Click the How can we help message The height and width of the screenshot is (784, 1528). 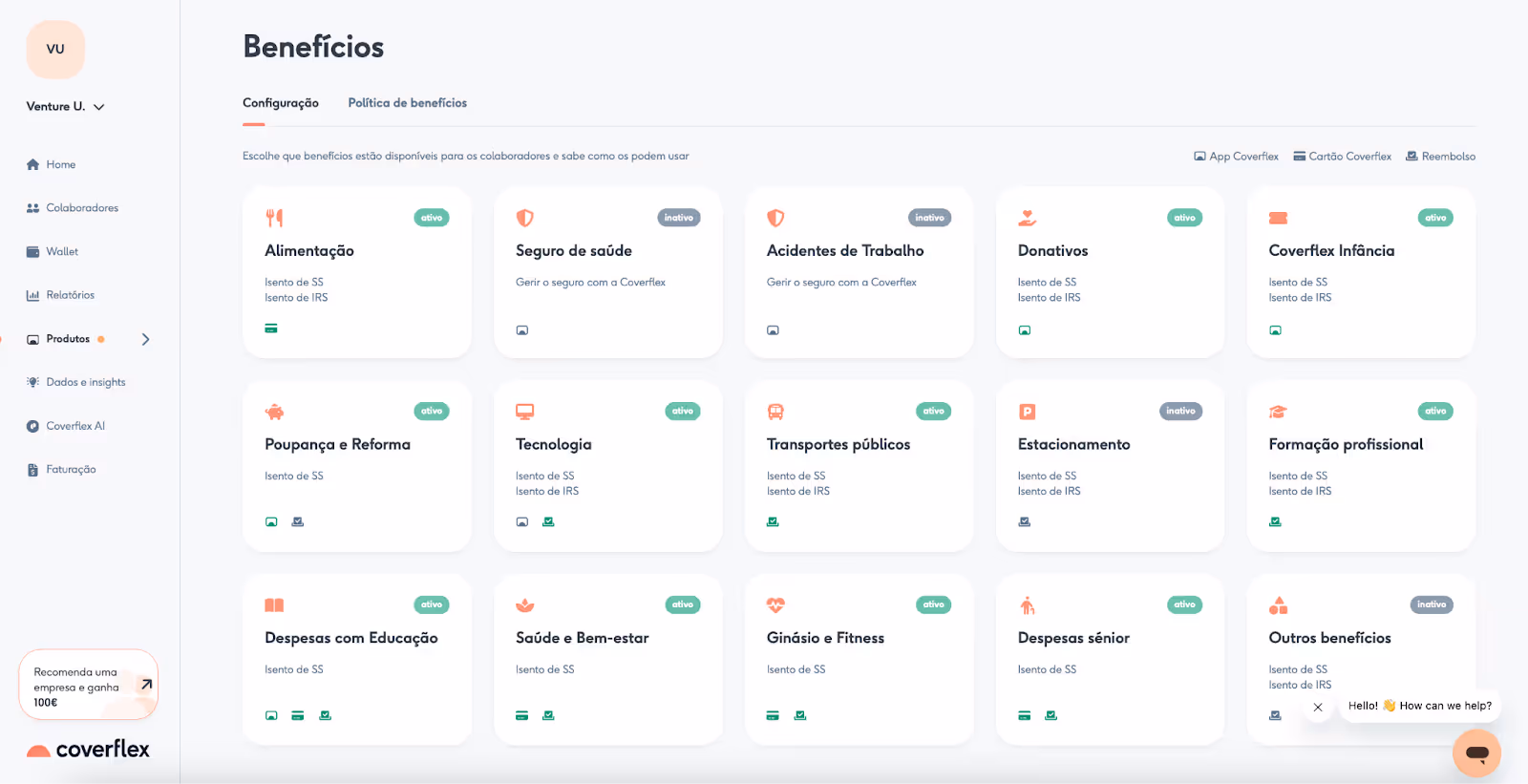coord(1420,707)
